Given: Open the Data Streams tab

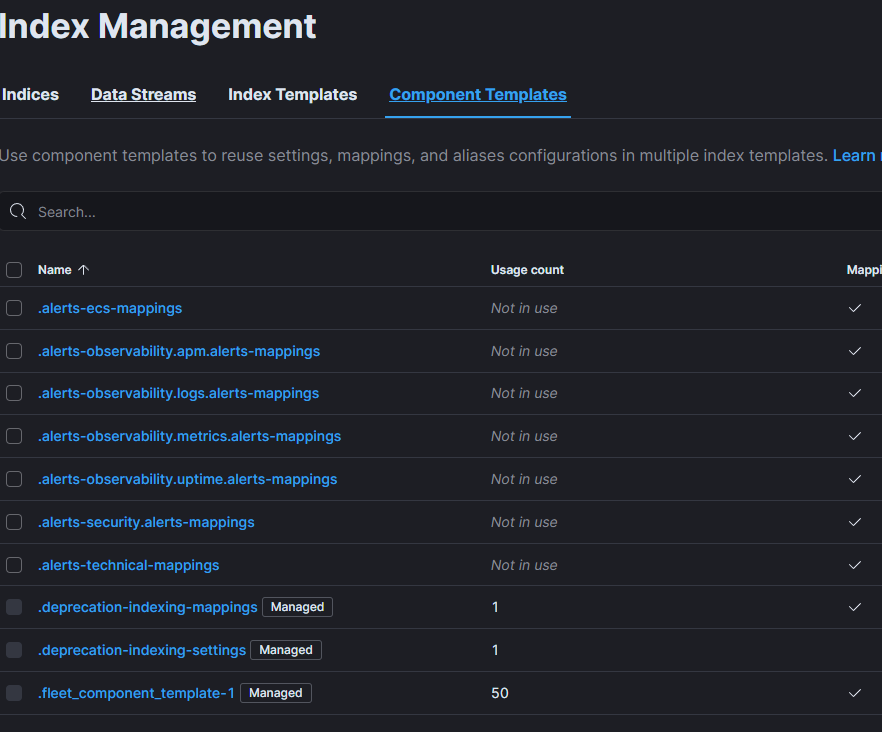Looking at the screenshot, I should pyautogui.click(x=143, y=95).
